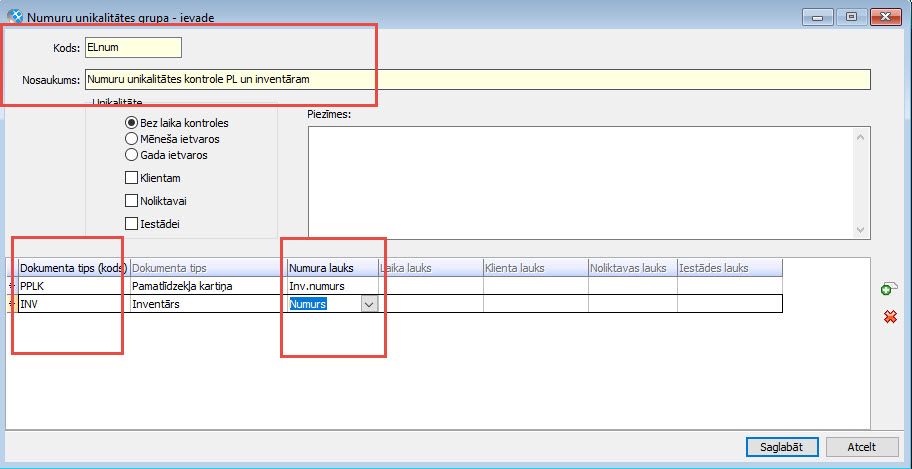Click the Atcelt button

(x=861, y=447)
